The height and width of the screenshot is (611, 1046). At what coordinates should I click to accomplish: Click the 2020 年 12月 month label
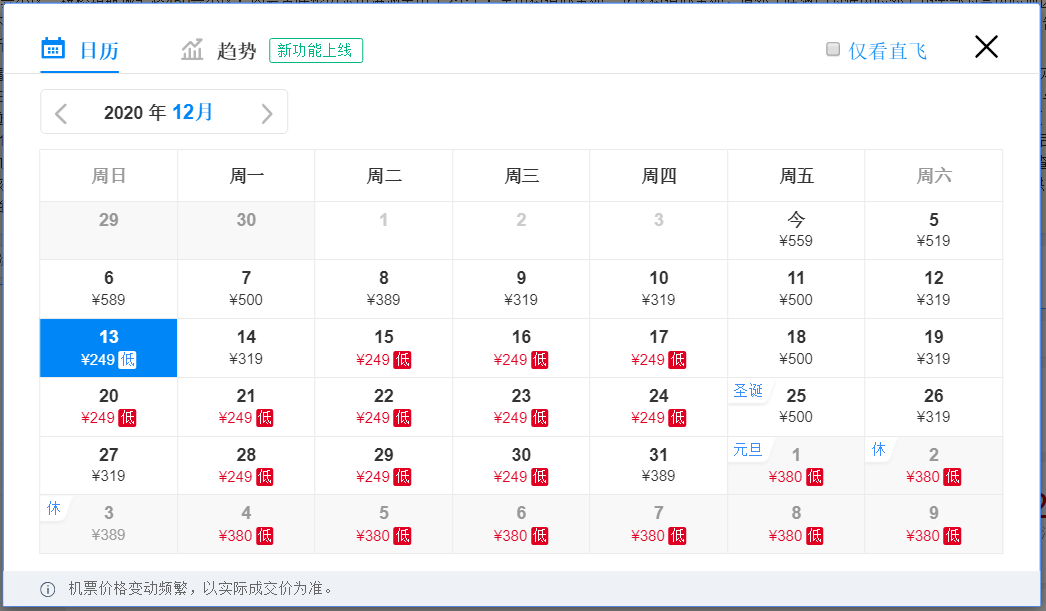158,112
